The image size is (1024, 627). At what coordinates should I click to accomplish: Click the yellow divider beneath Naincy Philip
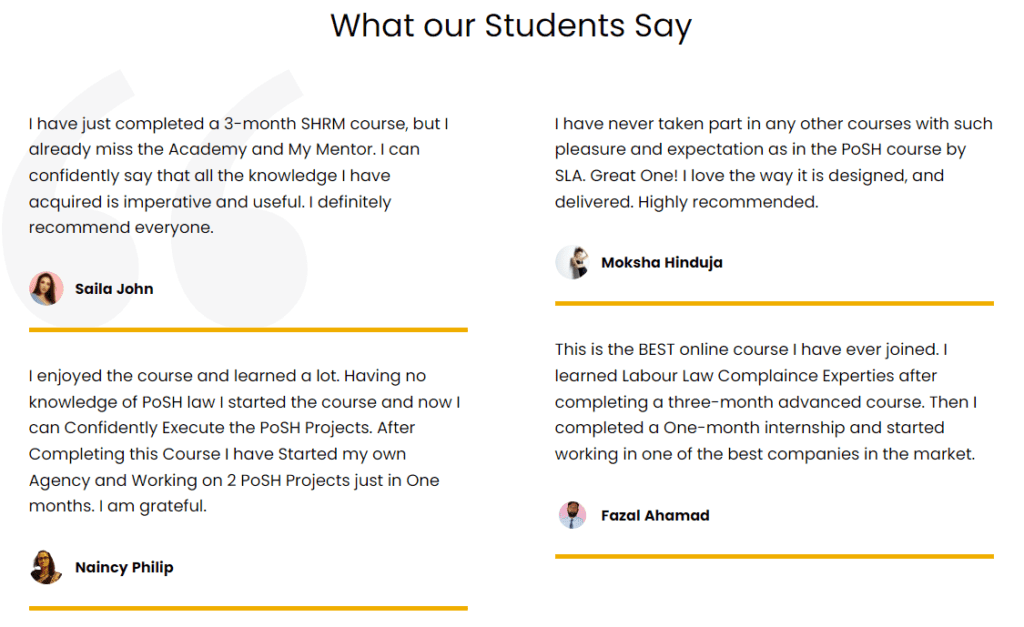click(248, 607)
